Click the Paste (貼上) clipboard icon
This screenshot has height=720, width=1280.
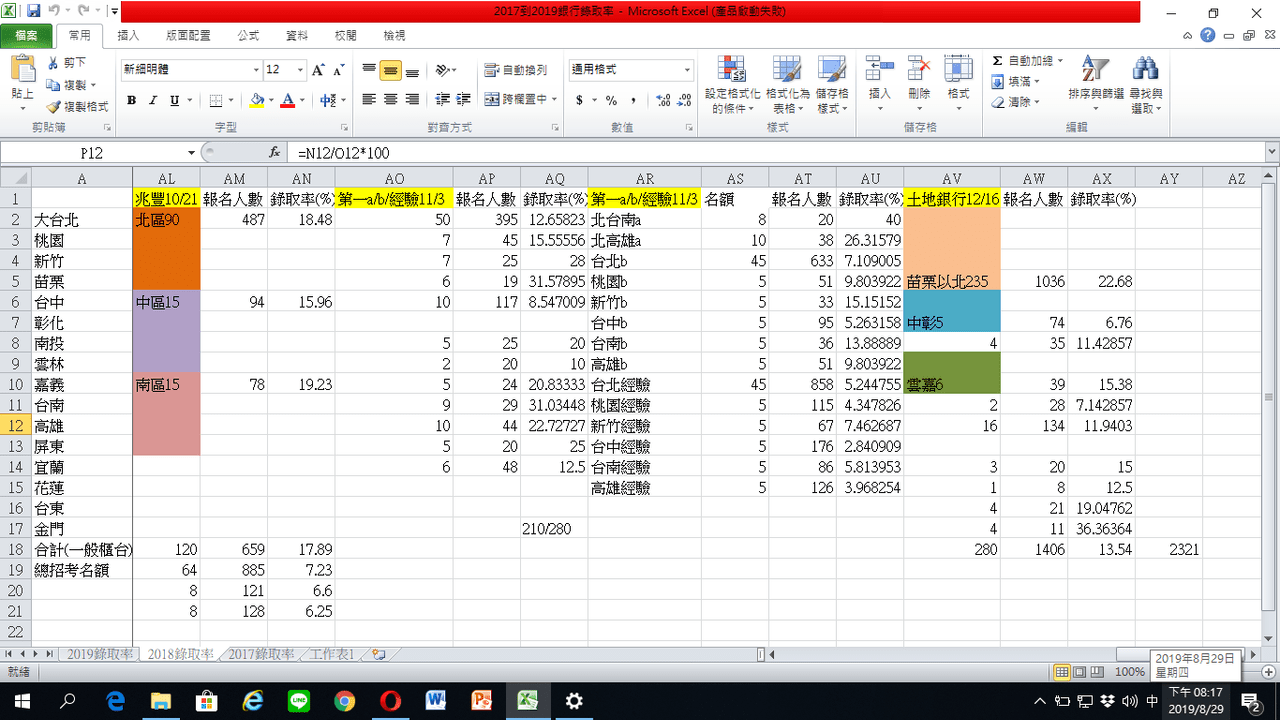pyautogui.click(x=22, y=69)
